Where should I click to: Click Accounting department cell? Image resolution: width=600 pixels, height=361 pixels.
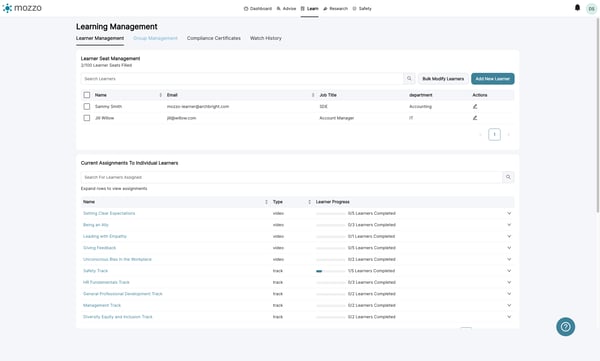[421, 106]
